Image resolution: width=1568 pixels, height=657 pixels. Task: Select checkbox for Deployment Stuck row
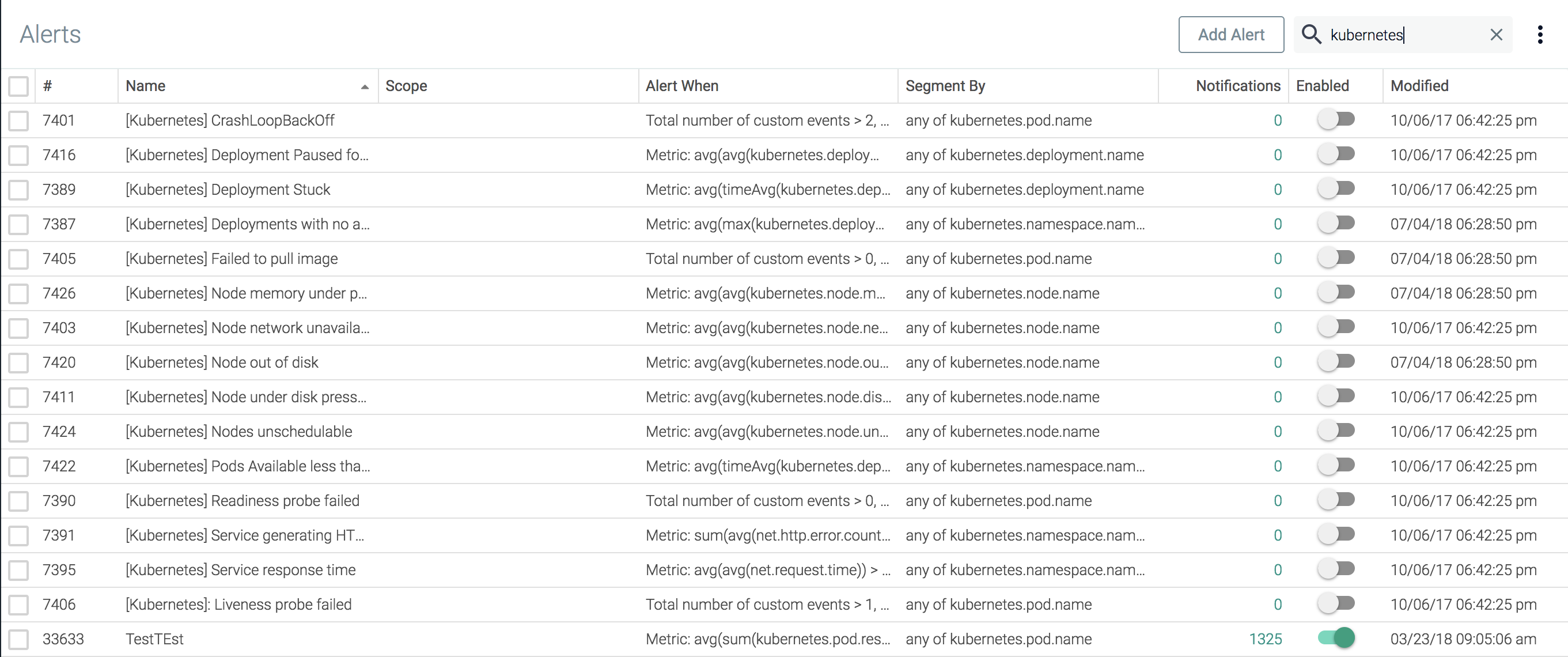click(18, 190)
